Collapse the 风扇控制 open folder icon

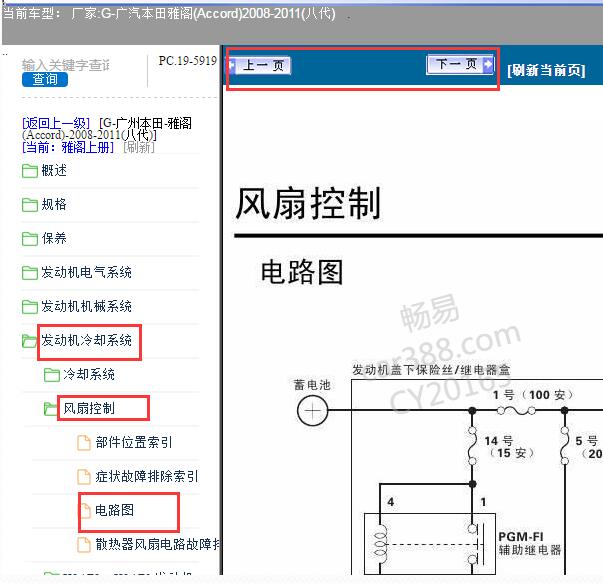pyautogui.click(x=51, y=409)
